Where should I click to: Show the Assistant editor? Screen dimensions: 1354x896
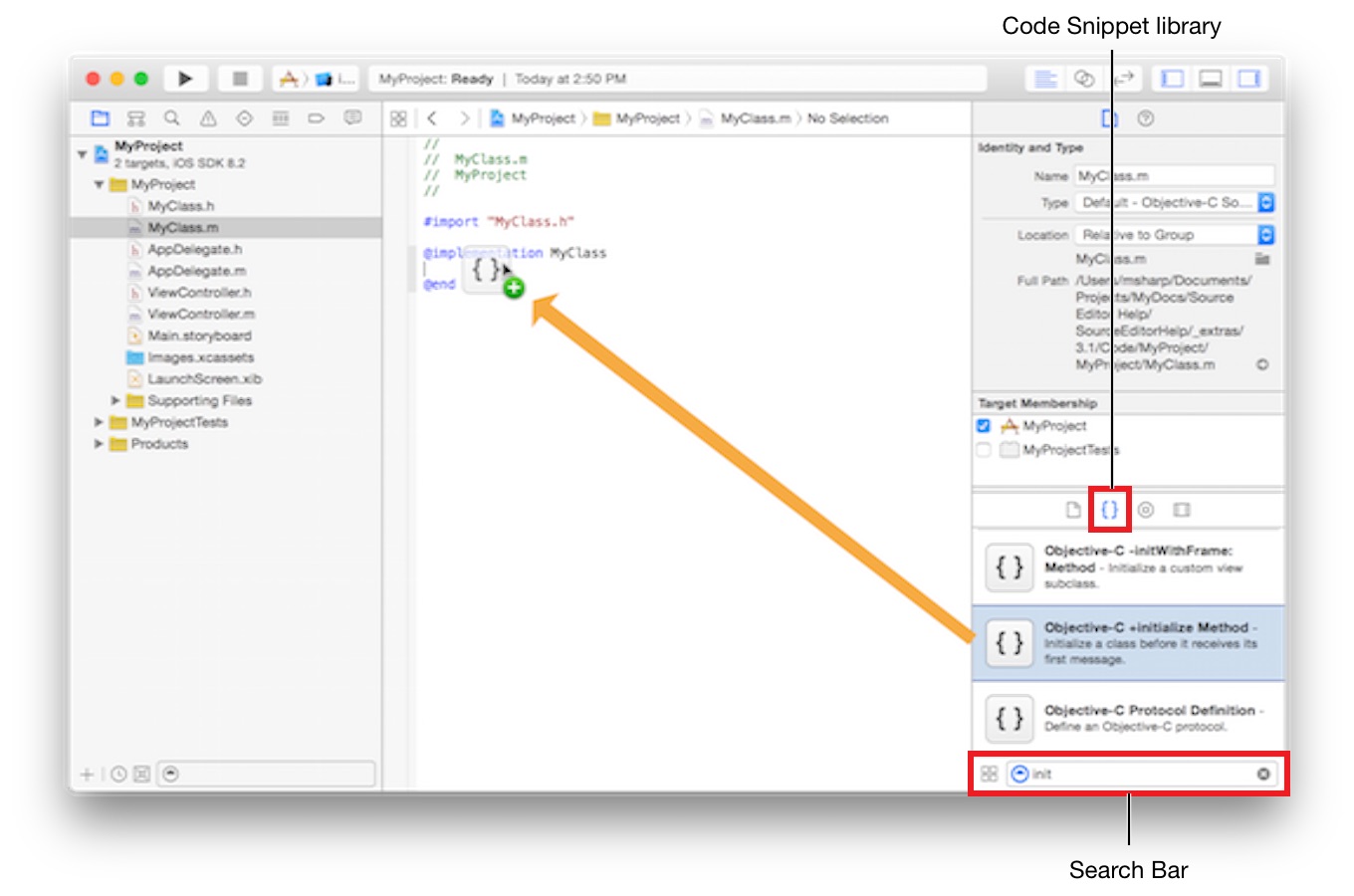[1084, 79]
